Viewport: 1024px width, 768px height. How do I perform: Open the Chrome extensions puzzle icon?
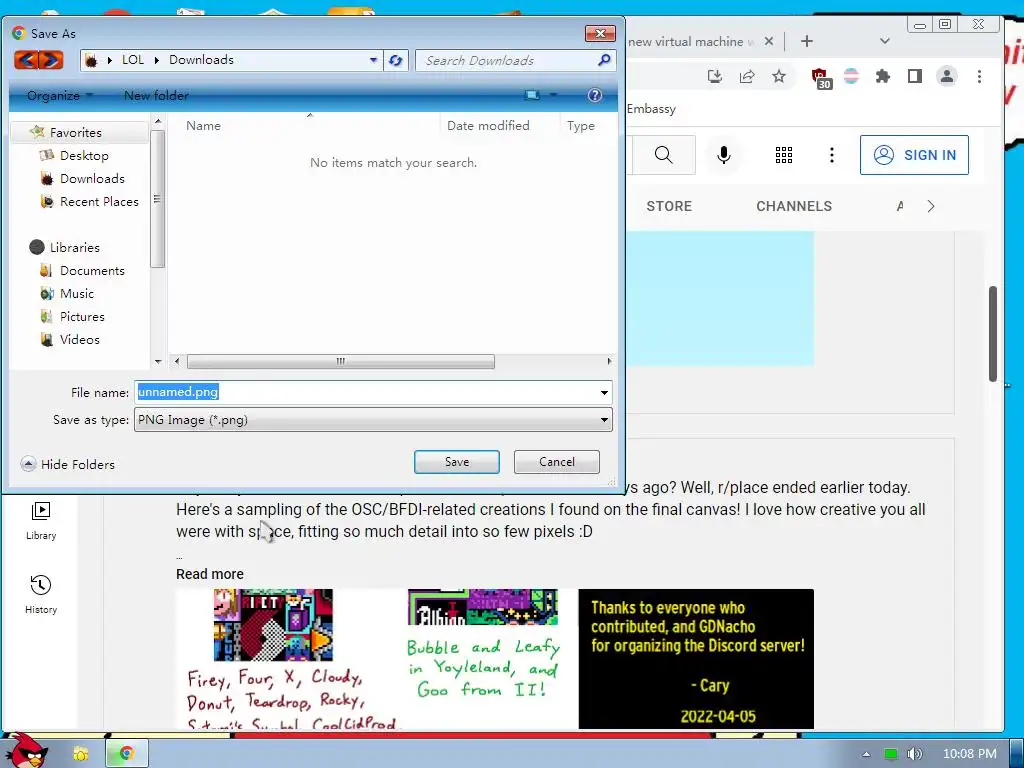click(x=883, y=76)
